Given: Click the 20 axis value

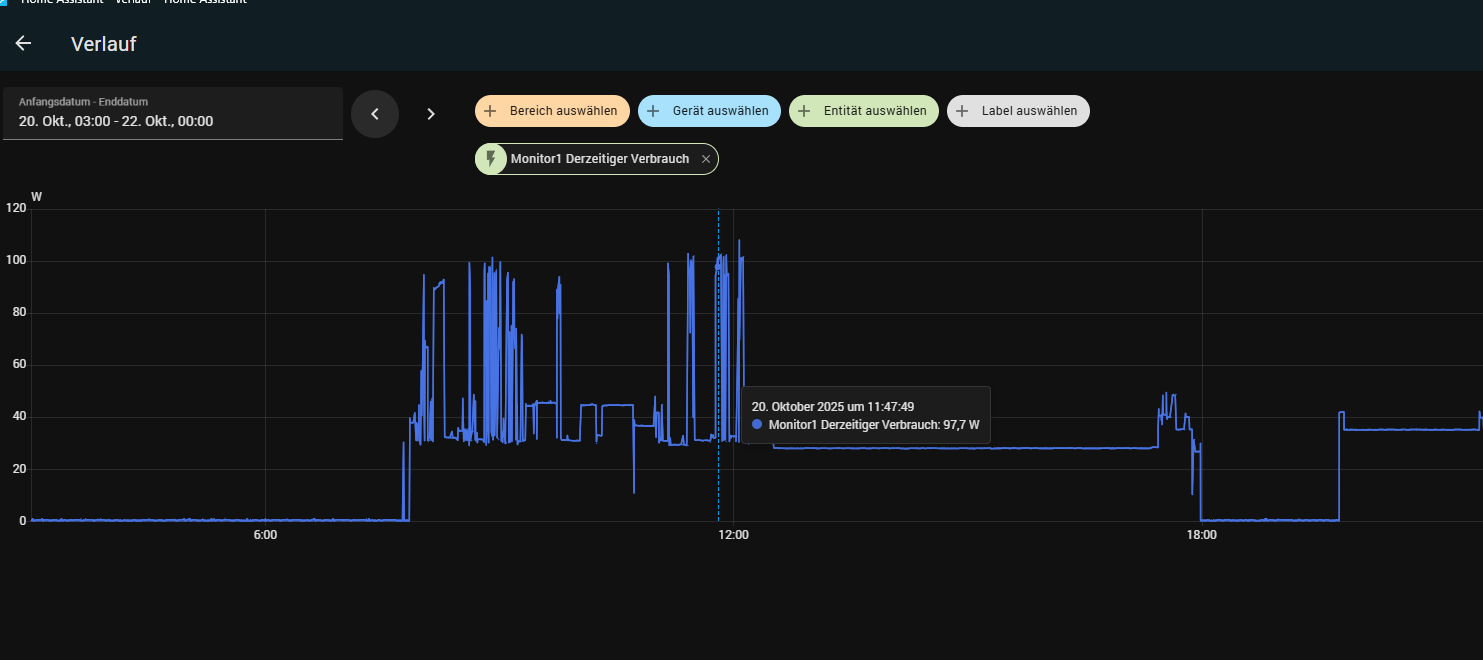Looking at the screenshot, I should coord(19,469).
